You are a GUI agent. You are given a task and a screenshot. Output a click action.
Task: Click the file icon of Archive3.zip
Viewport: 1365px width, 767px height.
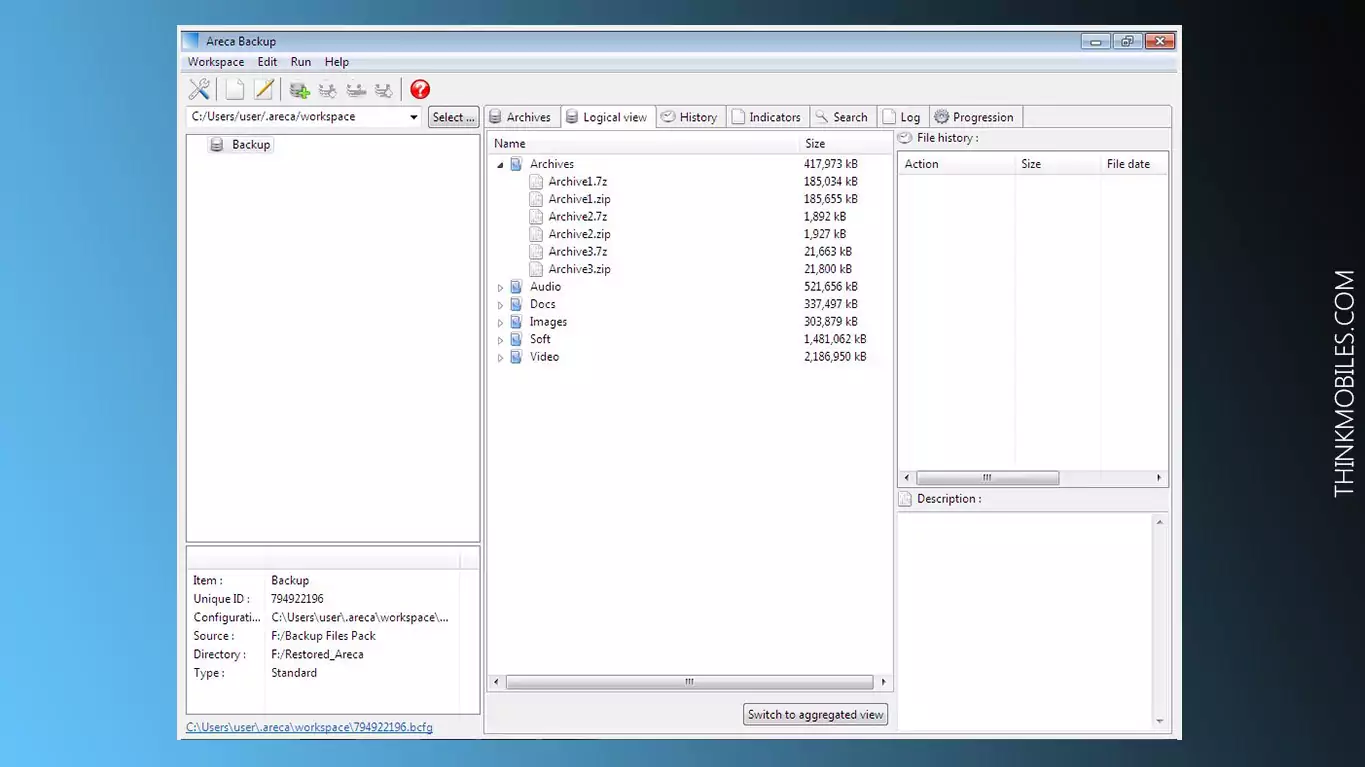coord(536,269)
